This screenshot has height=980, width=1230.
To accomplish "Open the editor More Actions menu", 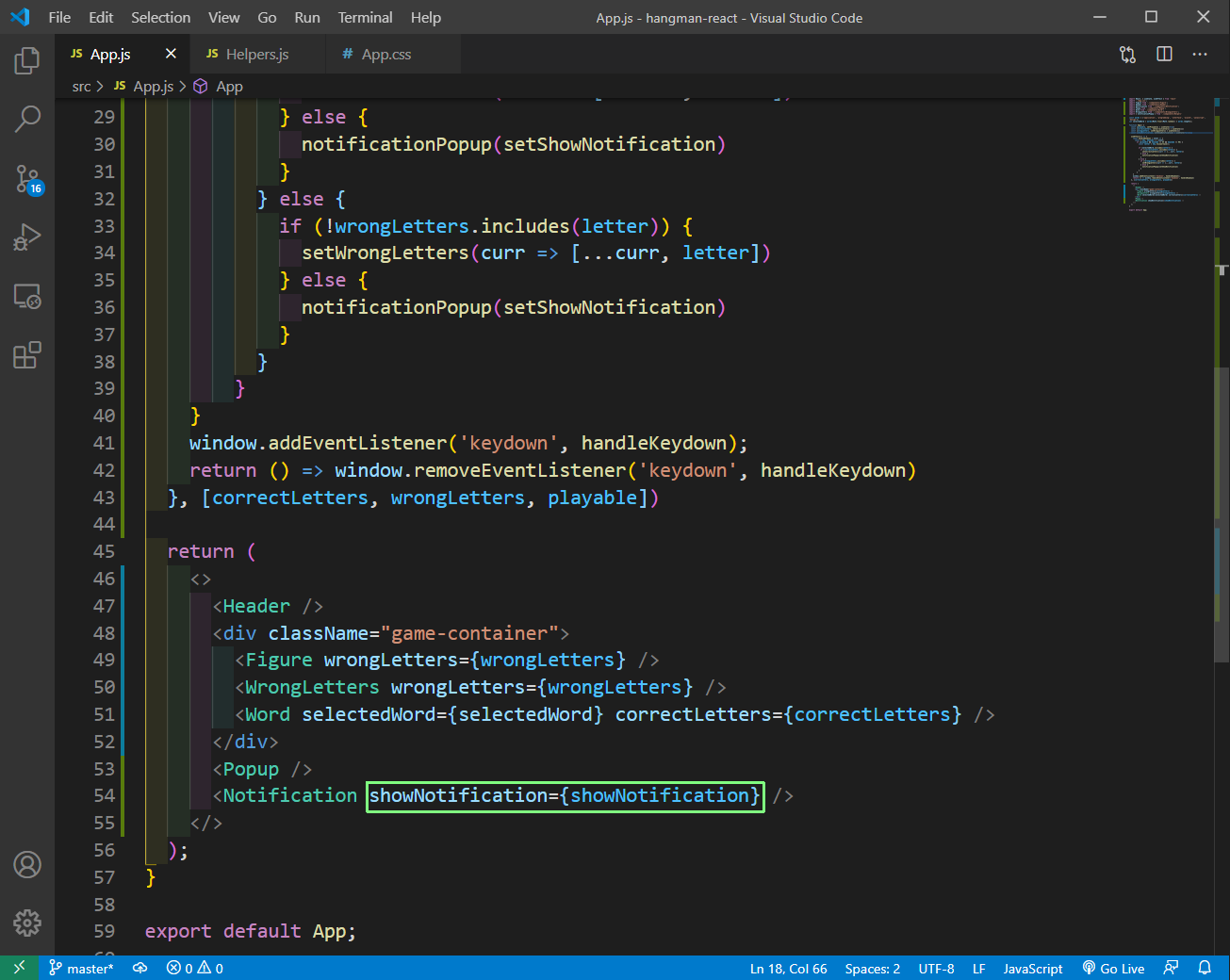I will 1200,55.
